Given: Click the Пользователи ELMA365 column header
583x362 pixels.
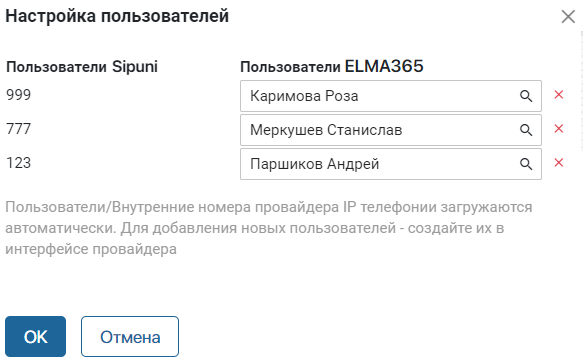Looking at the screenshot, I should [x=332, y=67].
